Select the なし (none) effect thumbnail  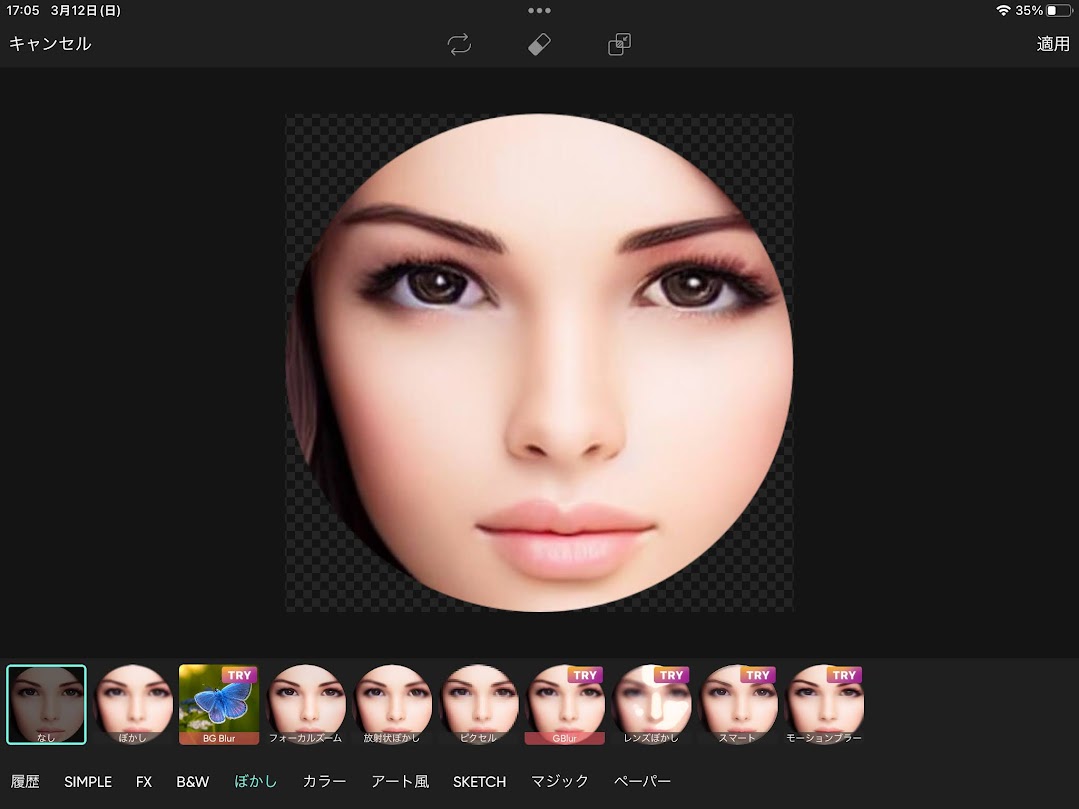[47, 705]
